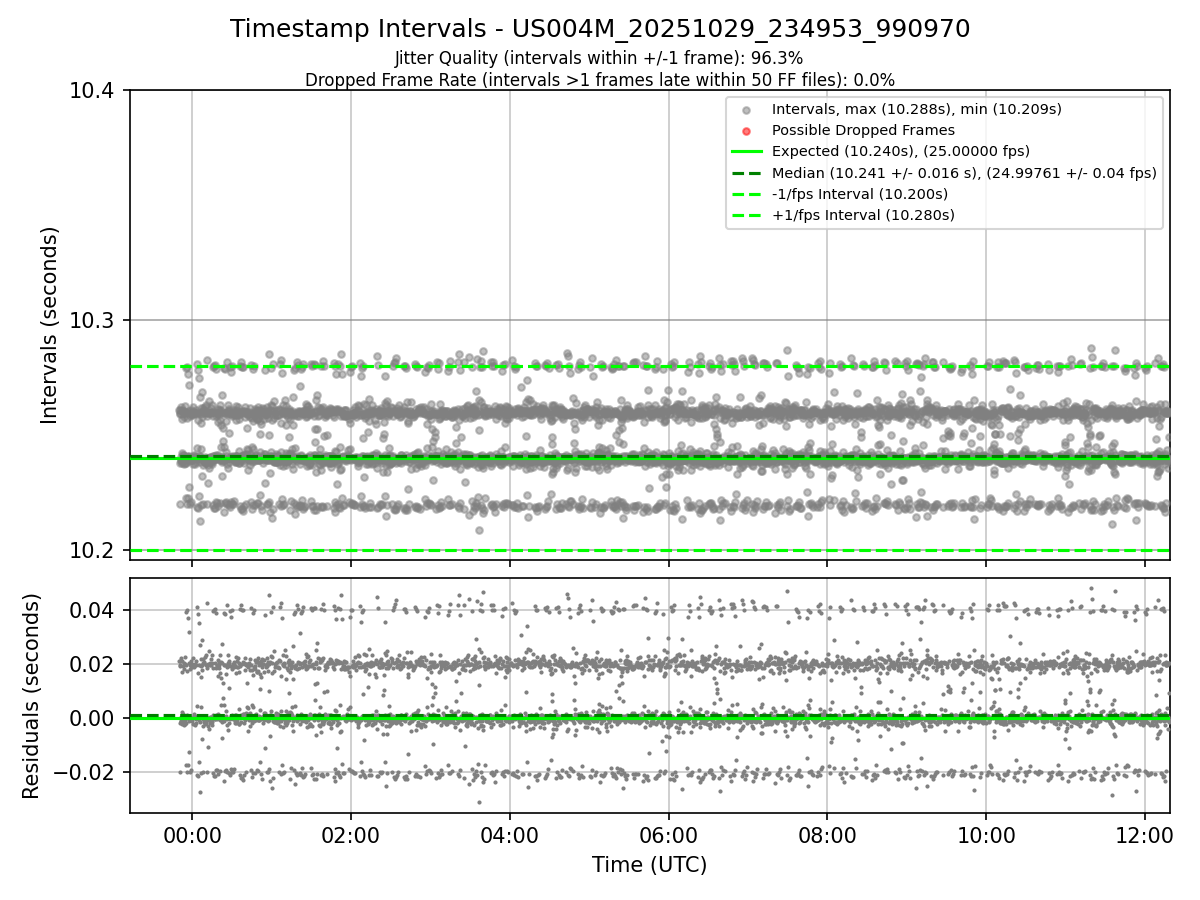
Task: Click the dashed green line sample for +1/fps Interval
Action: 746,215
